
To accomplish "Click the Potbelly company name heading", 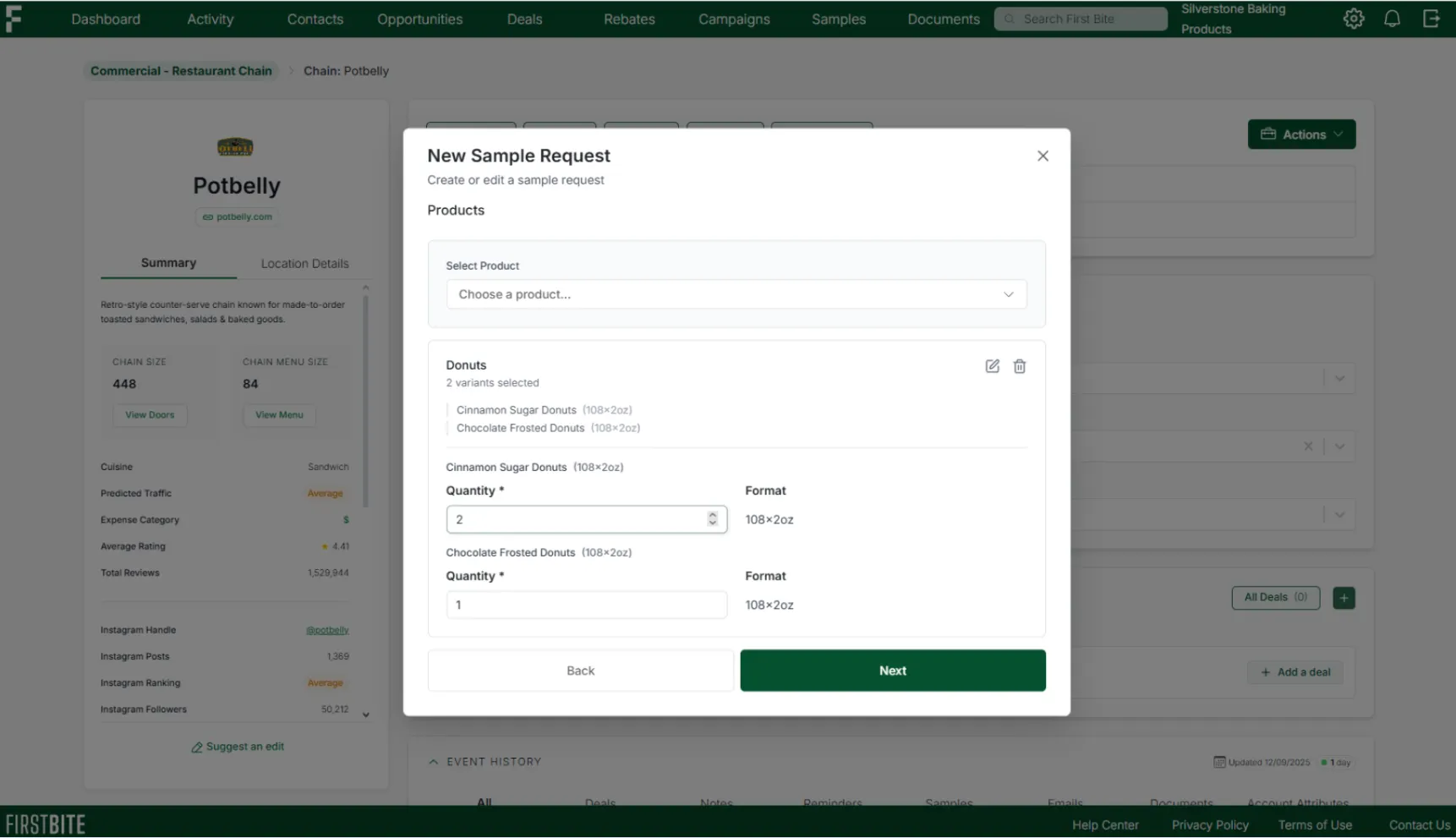I will (237, 186).
